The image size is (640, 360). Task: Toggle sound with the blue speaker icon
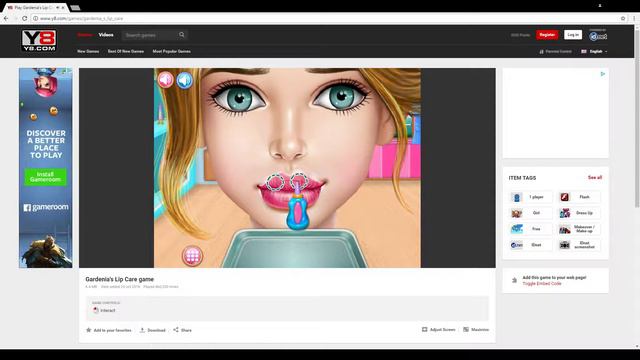(184, 80)
